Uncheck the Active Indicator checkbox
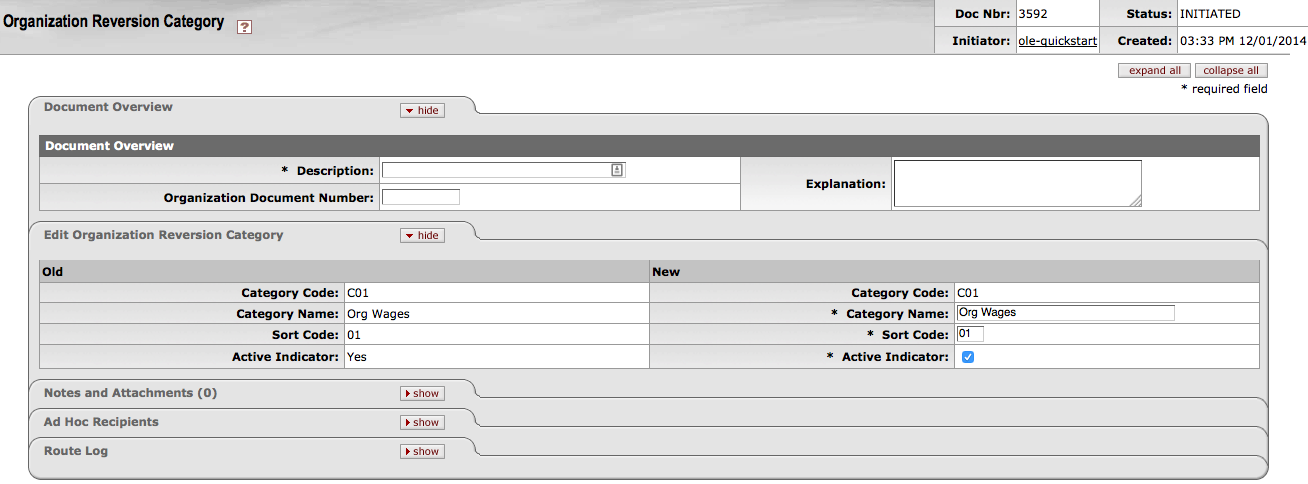 click(x=967, y=357)
